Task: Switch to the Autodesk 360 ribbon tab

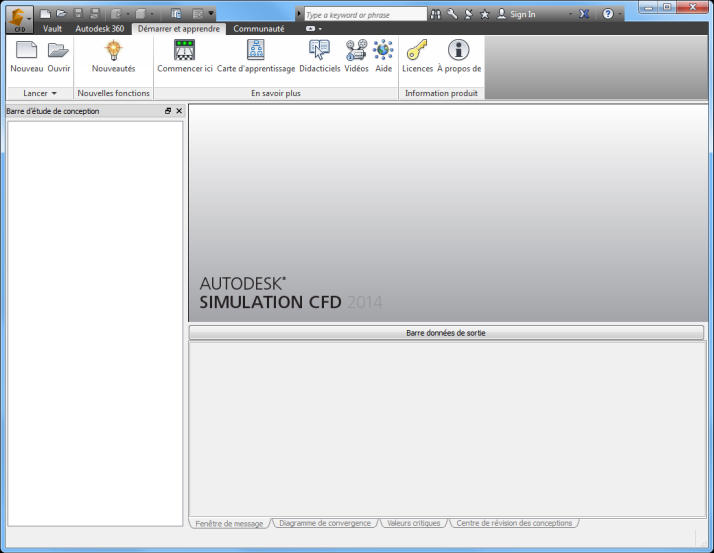Action: (x=100, y=29)
